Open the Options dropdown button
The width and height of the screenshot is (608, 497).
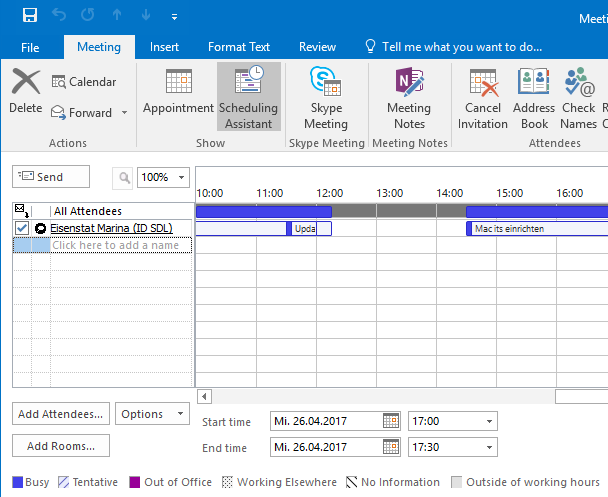click(x=152, y=414)
